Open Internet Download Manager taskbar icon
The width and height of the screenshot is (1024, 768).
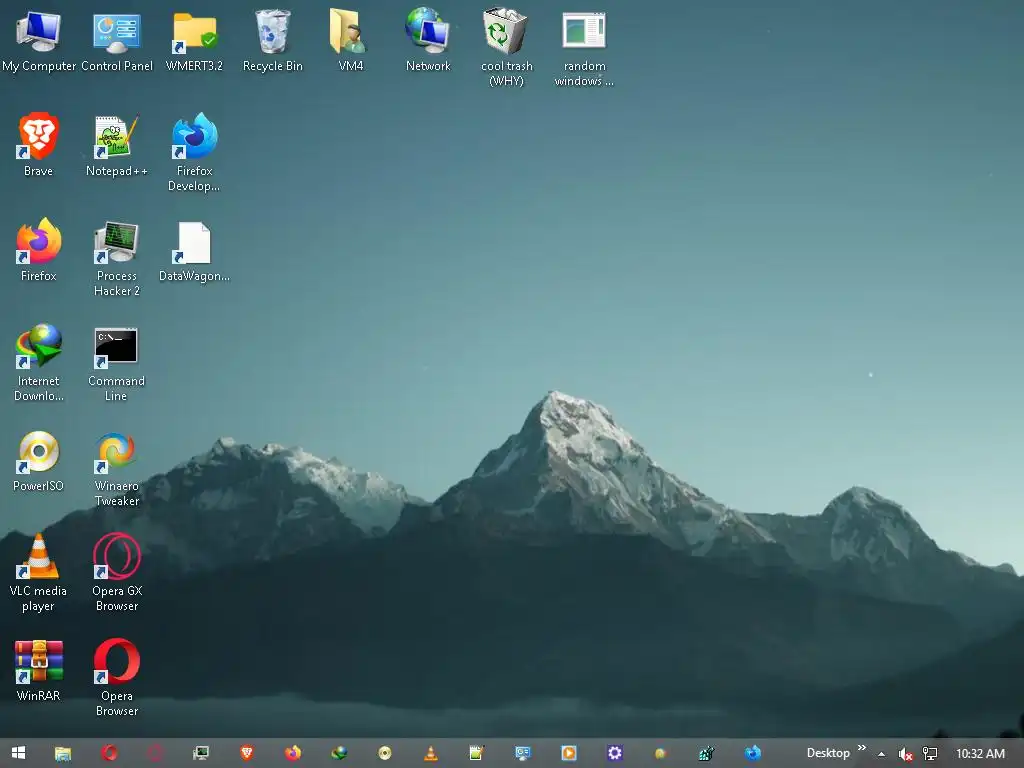[339, 753]
